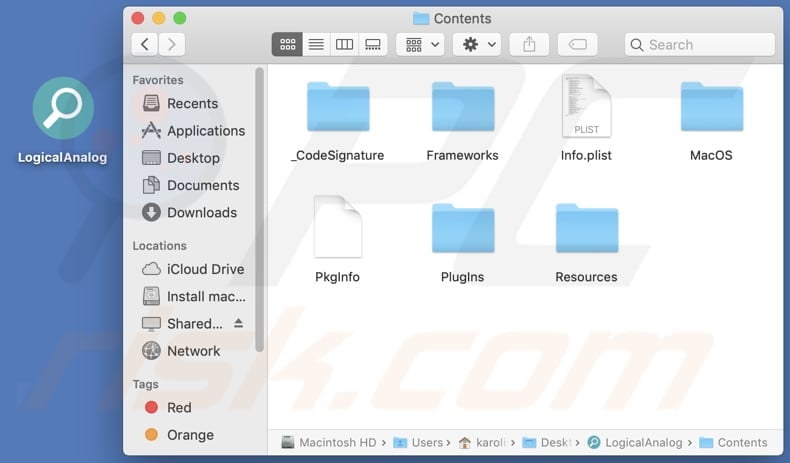Switch to list view
This screenshot has height=463, width=790.
pyautogui.click(x=316, y=45)
